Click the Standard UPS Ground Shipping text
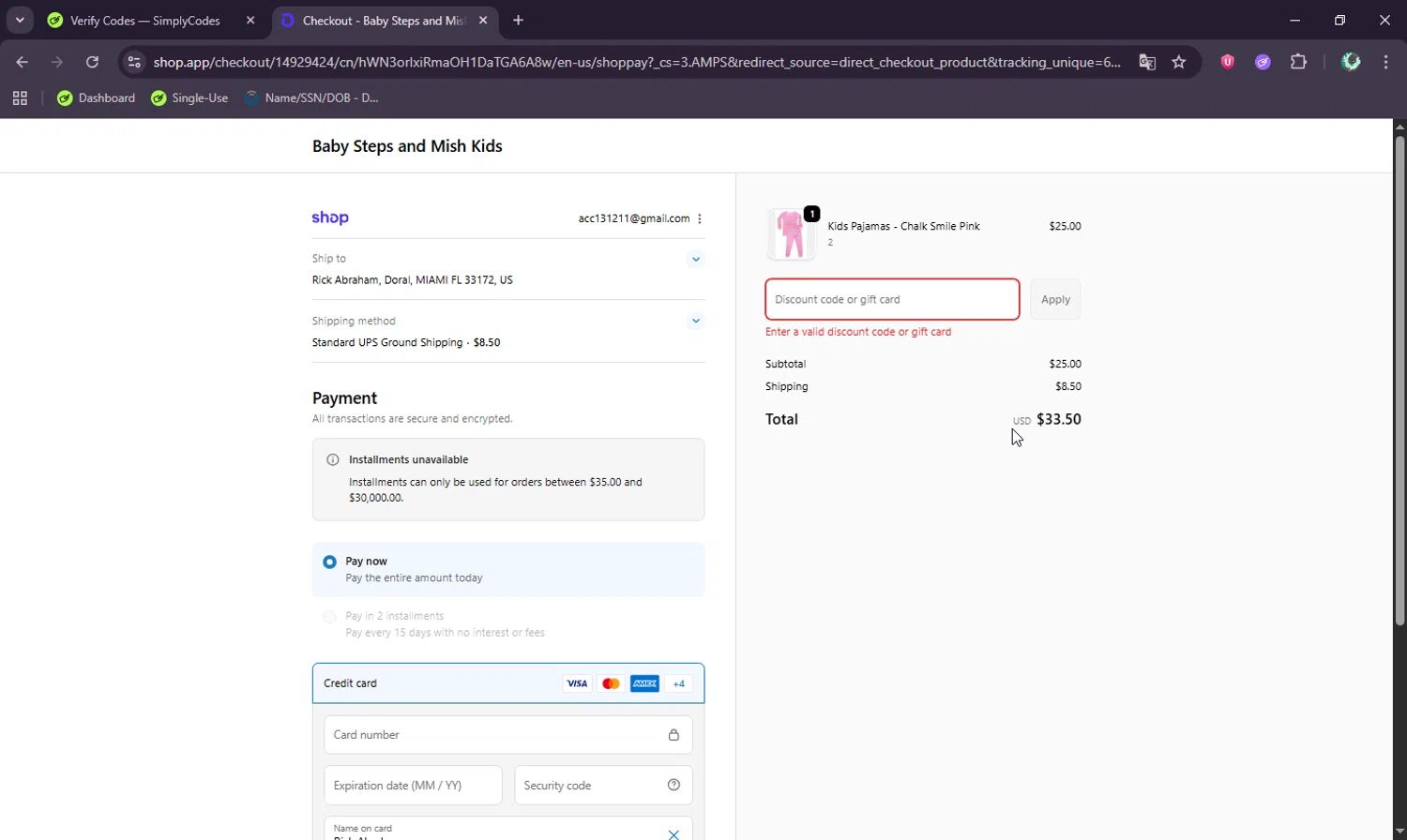 386,343
